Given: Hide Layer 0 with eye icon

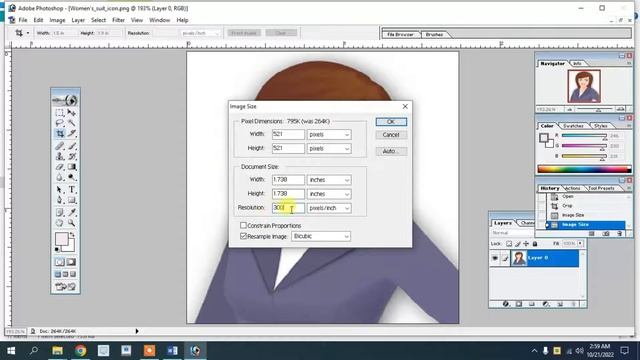Looking at the screenshot, I should pyautogui.click(x=495, y=258).
